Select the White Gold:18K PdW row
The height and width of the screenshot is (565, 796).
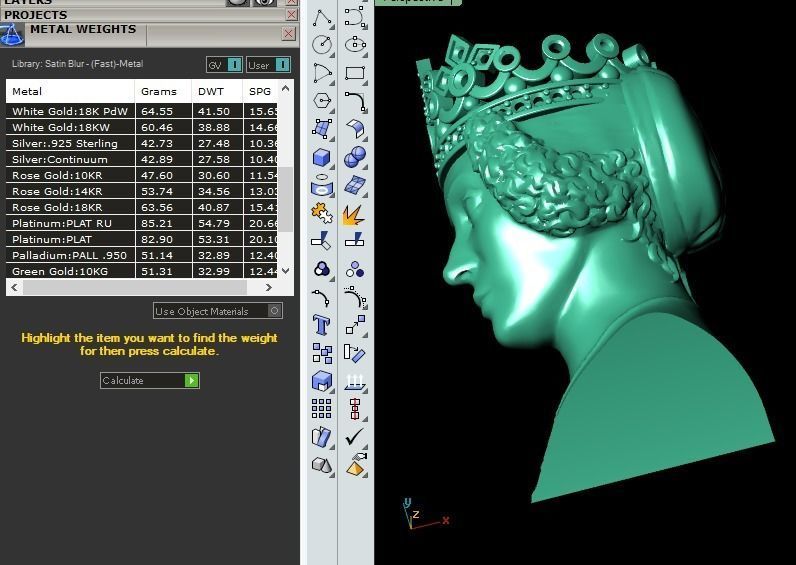(x=142, y=111)
